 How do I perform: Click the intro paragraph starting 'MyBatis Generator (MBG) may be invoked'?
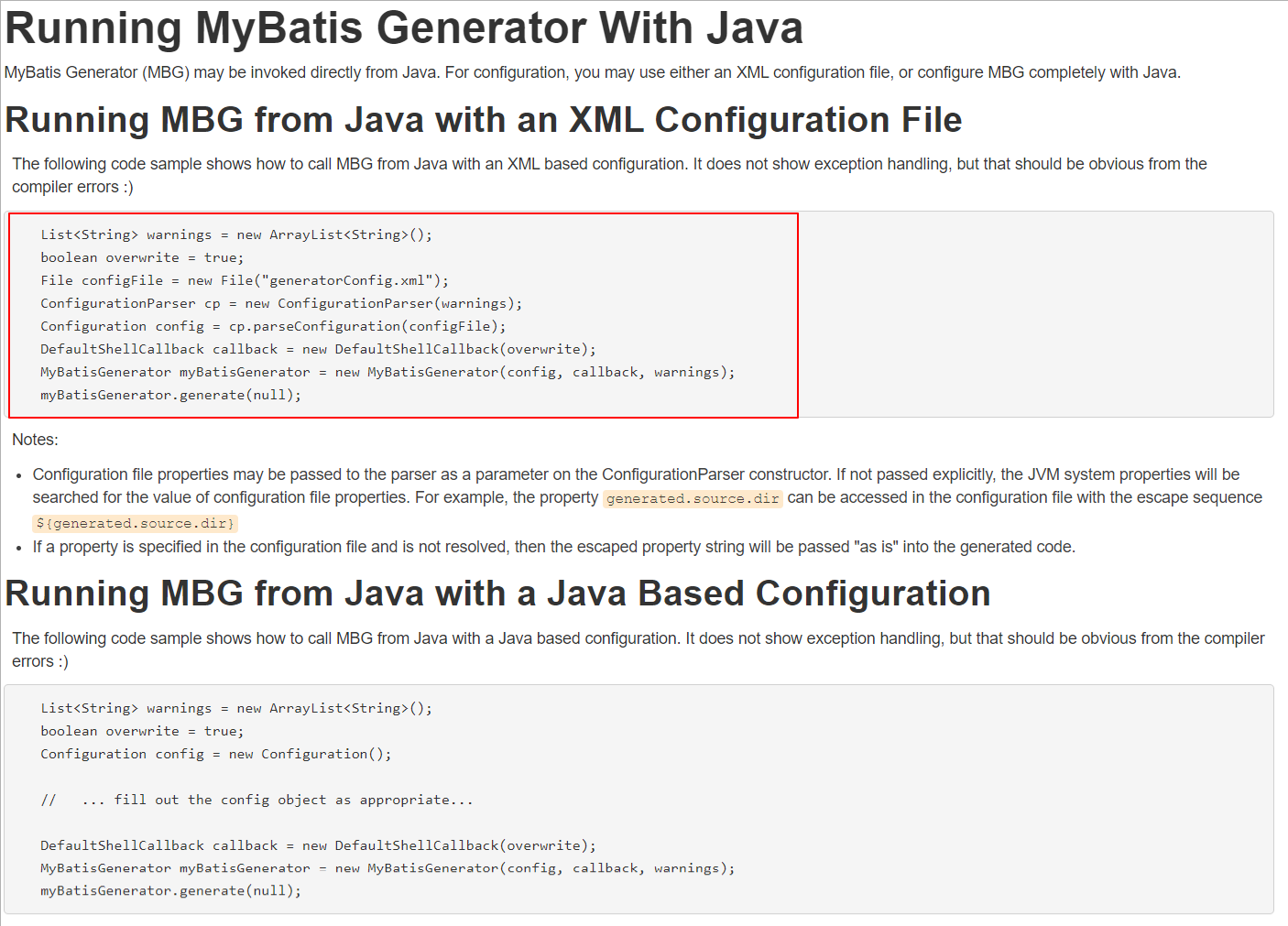593,72
